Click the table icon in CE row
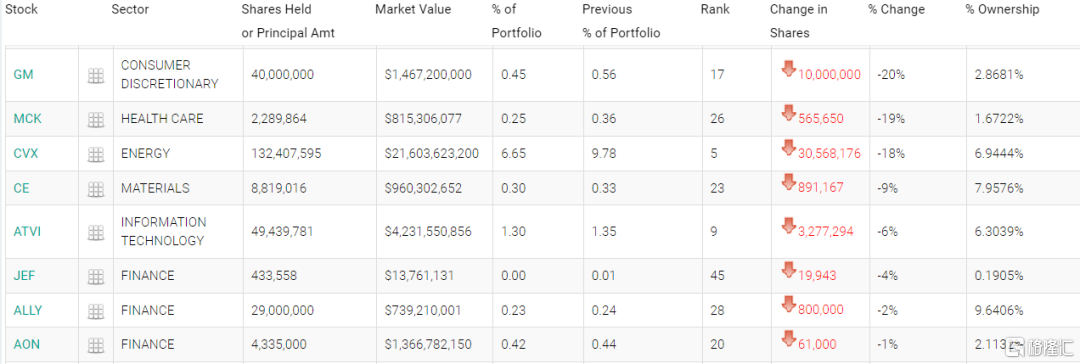The height and width of the screenshot is (364, 1080). [x=96, y=189]
